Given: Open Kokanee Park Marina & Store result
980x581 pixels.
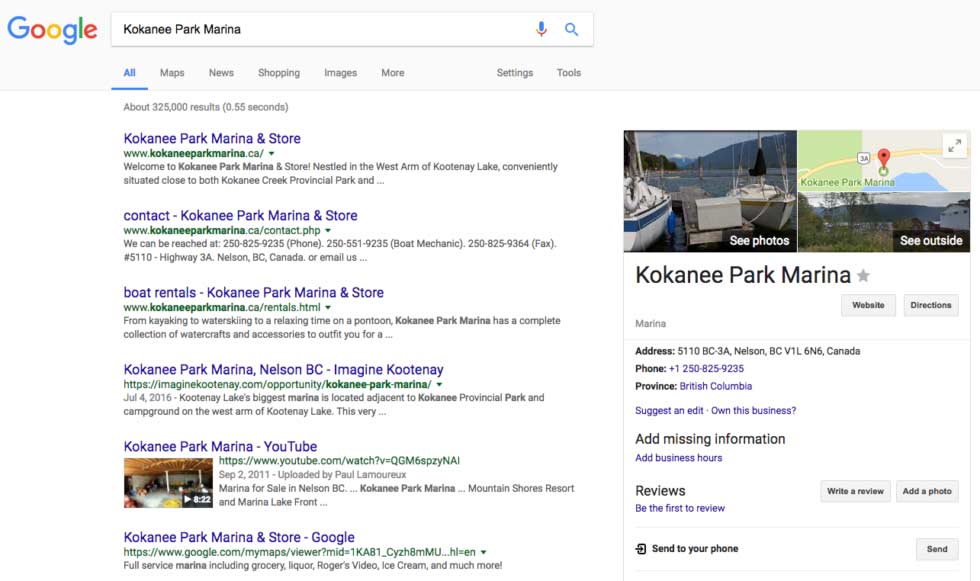Looking at the screenshot, I should (x=212, y=138).
